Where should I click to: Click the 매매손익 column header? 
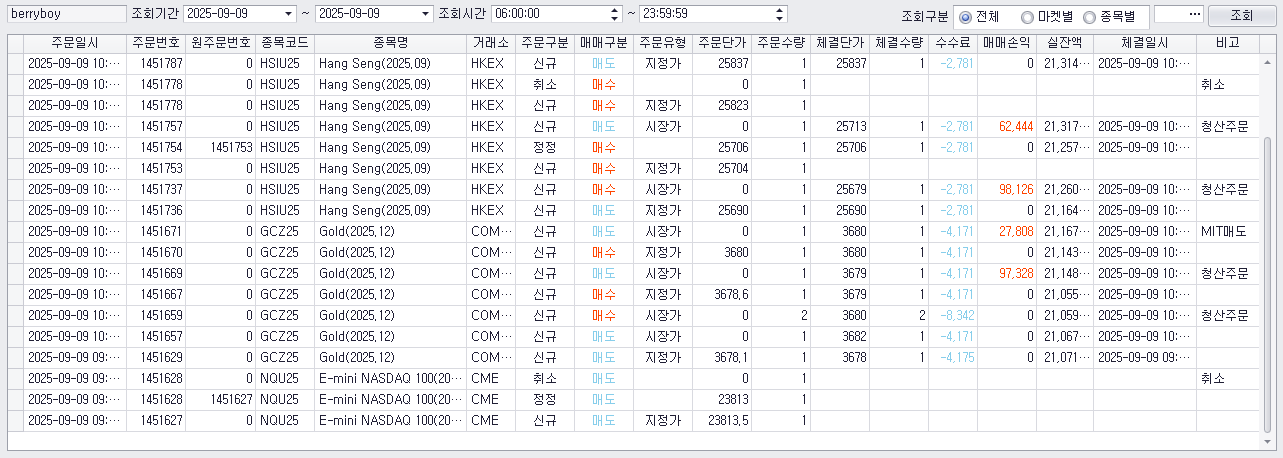point(1007,43)
